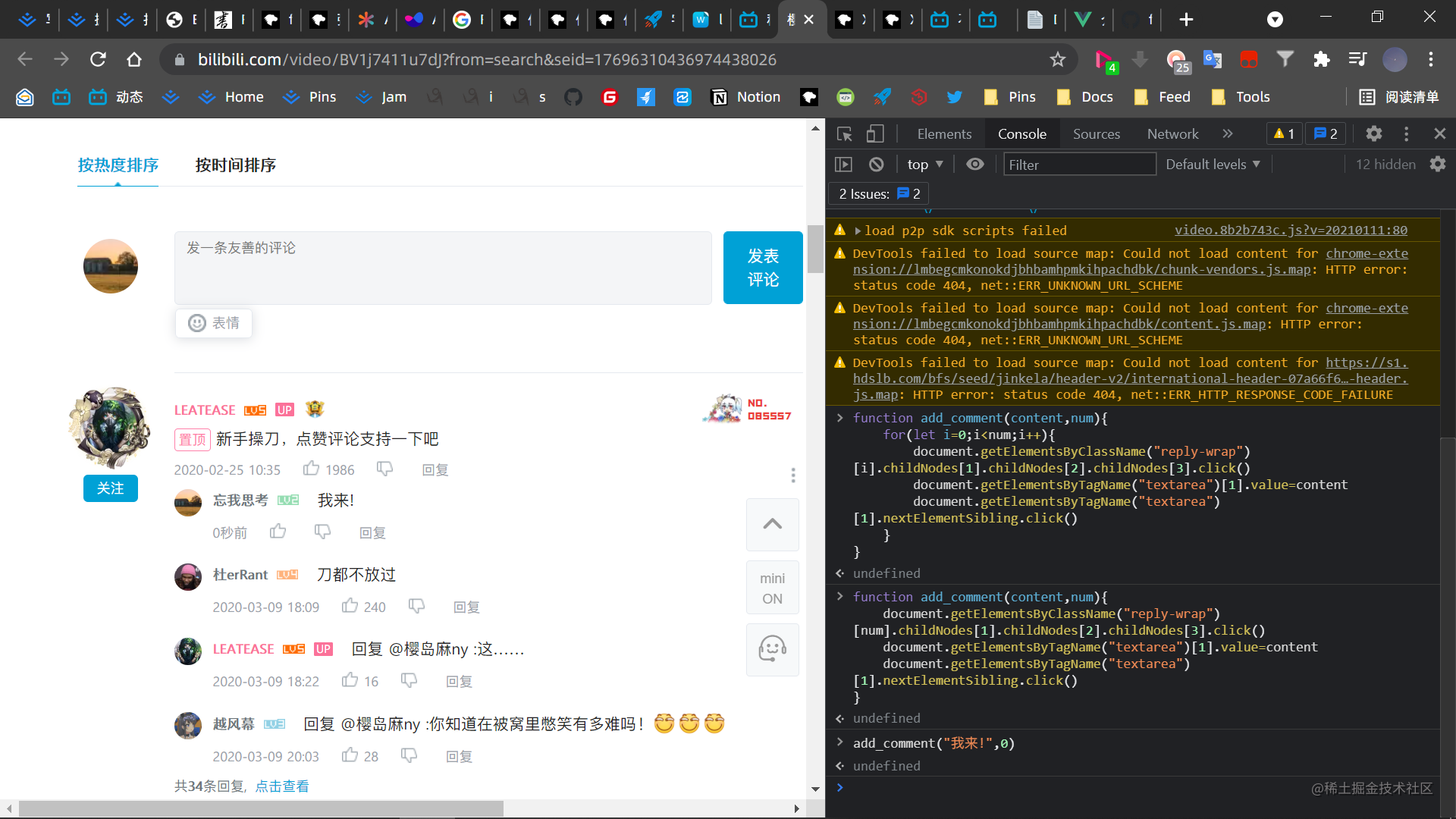Click the console Filter input field
Viewport: 1456px width, 819px height.
[x=1079, y=165]
